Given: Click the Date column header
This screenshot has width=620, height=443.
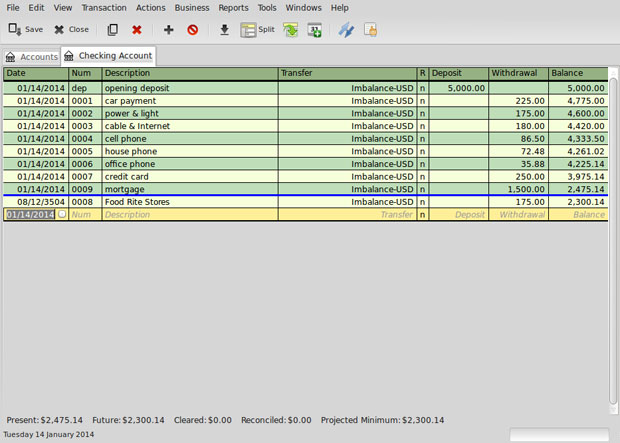Looking at the screenshot, I should tap(36, 73).
